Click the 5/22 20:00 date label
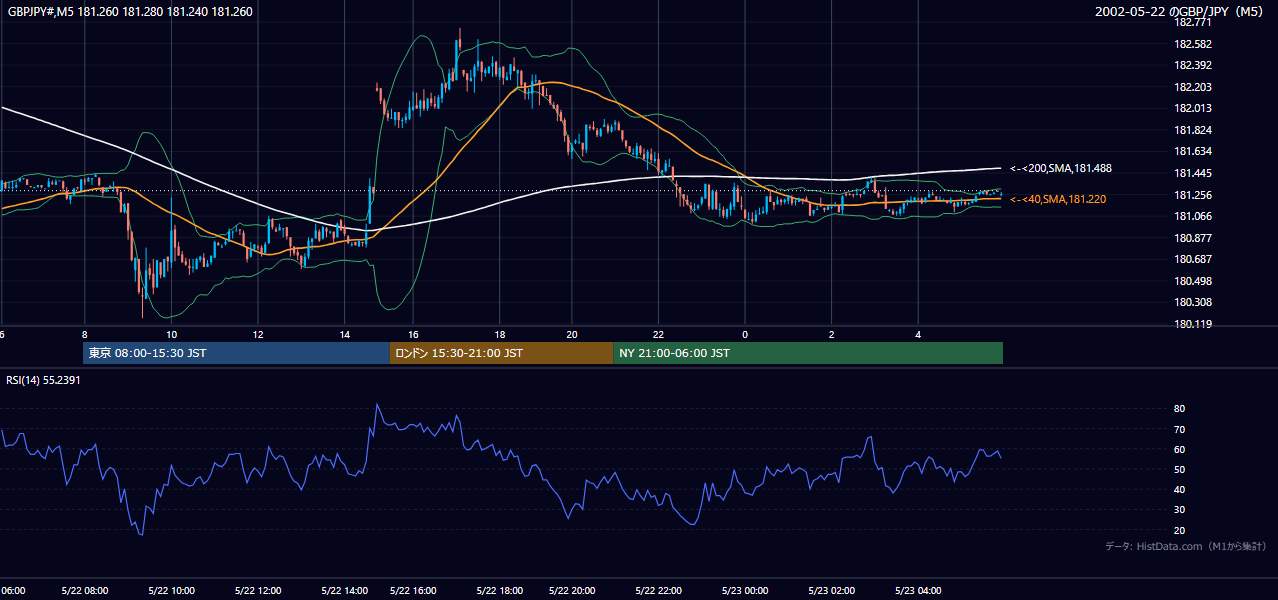The image size is (1278, 600). click(x=572, y=591)
